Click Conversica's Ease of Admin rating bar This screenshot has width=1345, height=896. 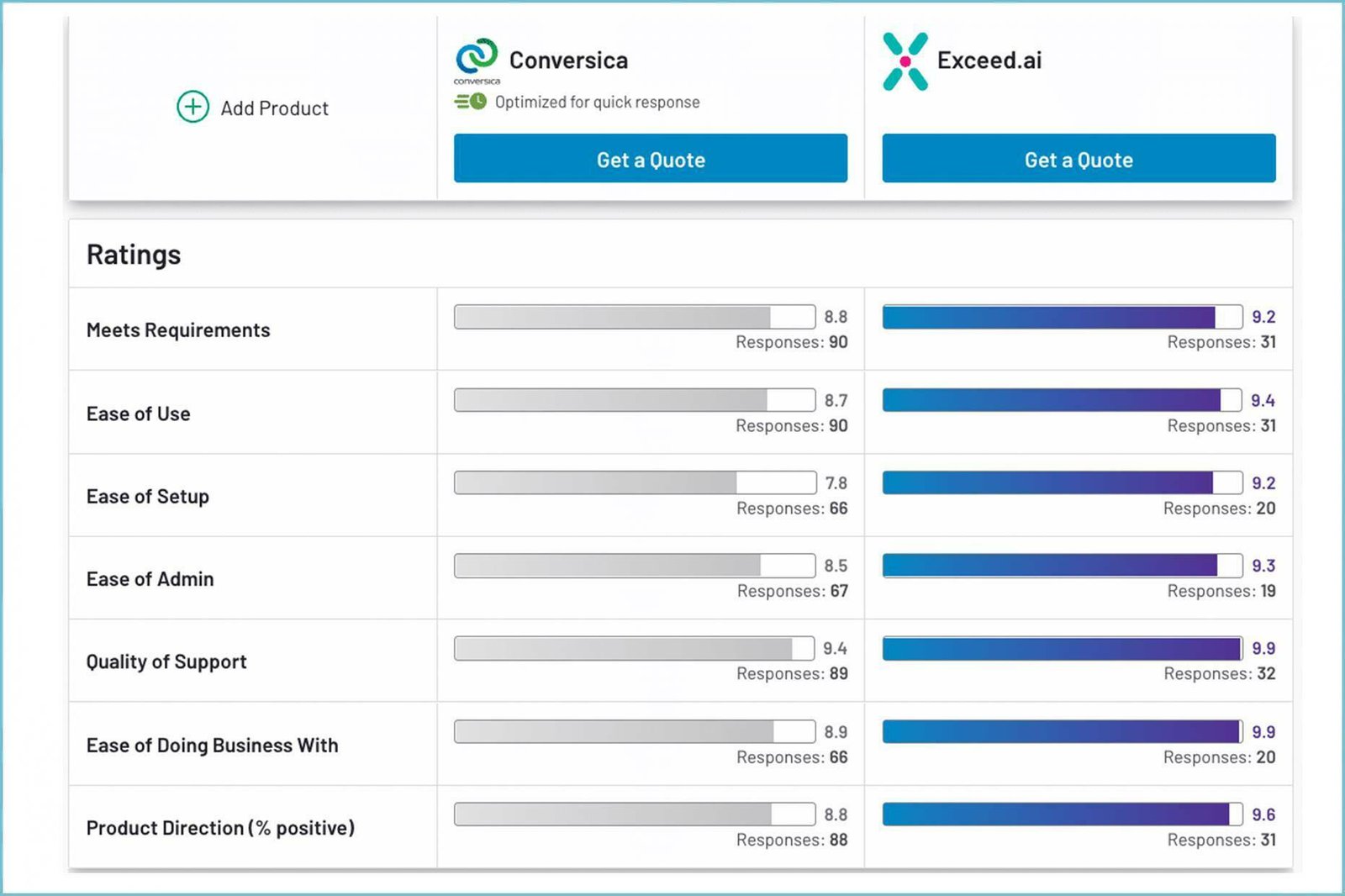(635, 566)
